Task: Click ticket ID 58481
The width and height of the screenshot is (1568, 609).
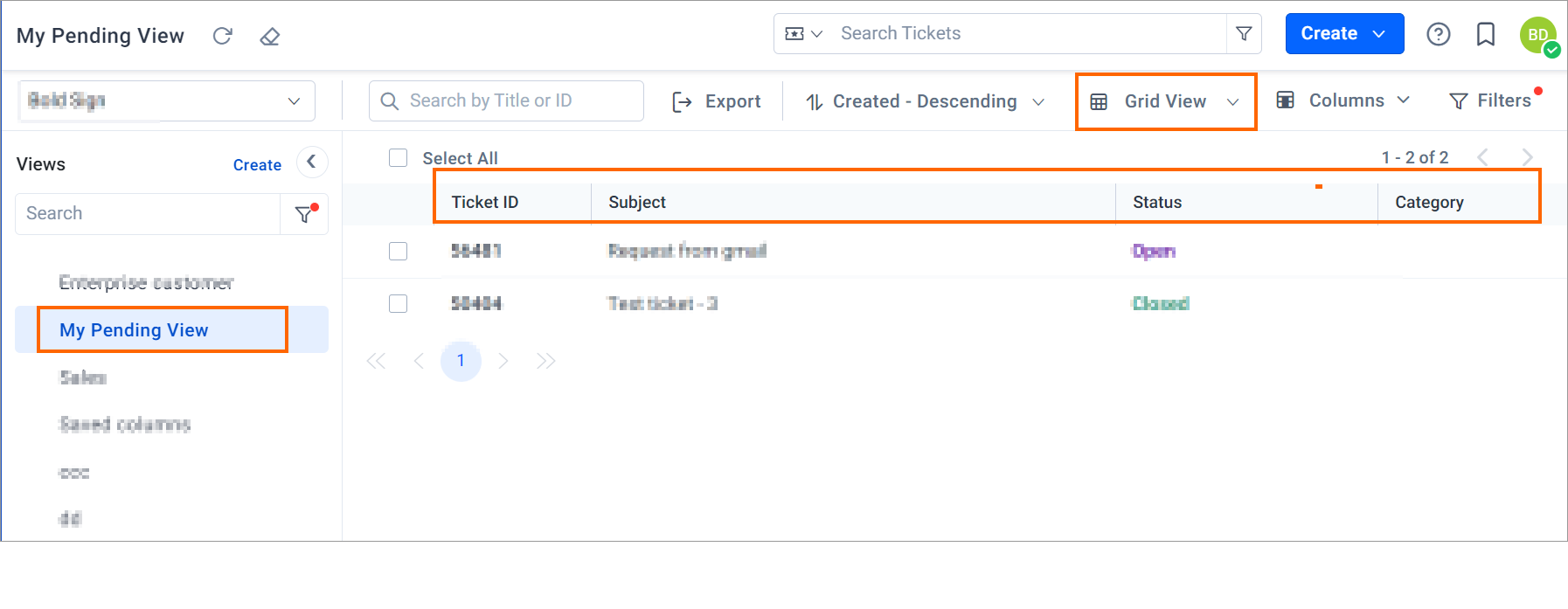Action: coord(476,251)
